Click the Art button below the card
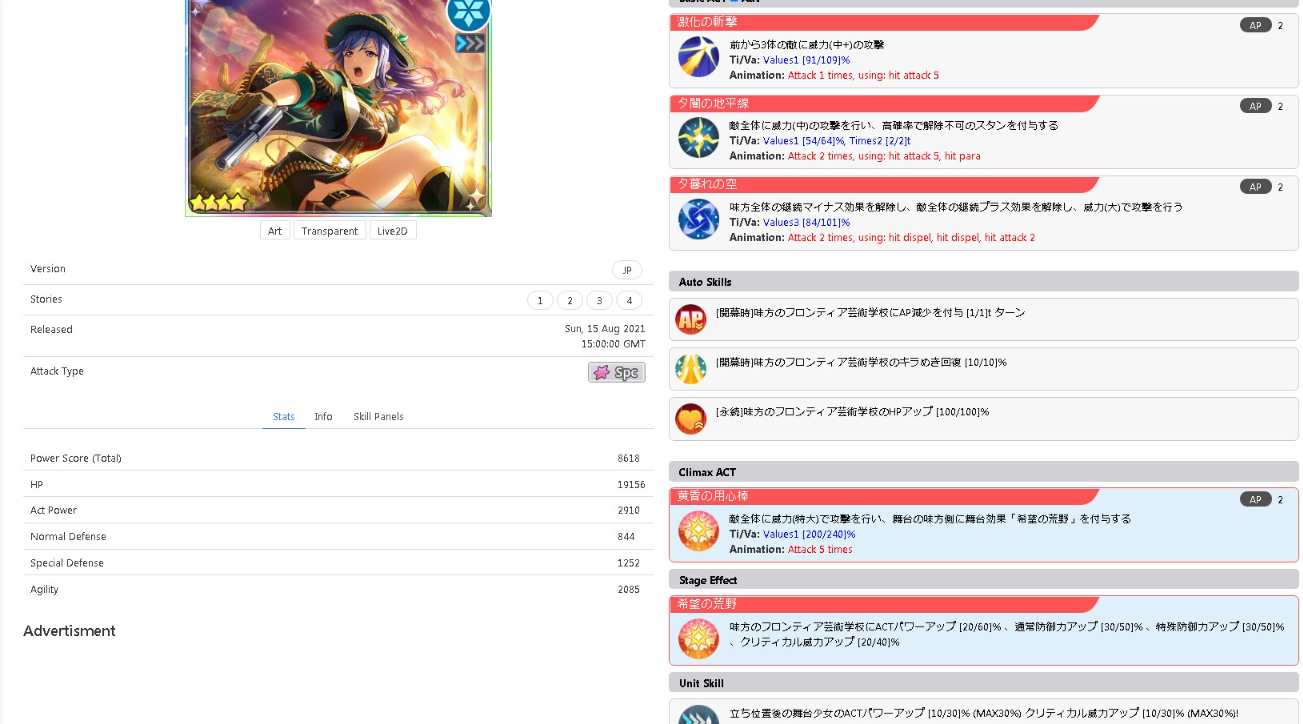Screen dimensions: 1303x724 (x=275, y=231)
